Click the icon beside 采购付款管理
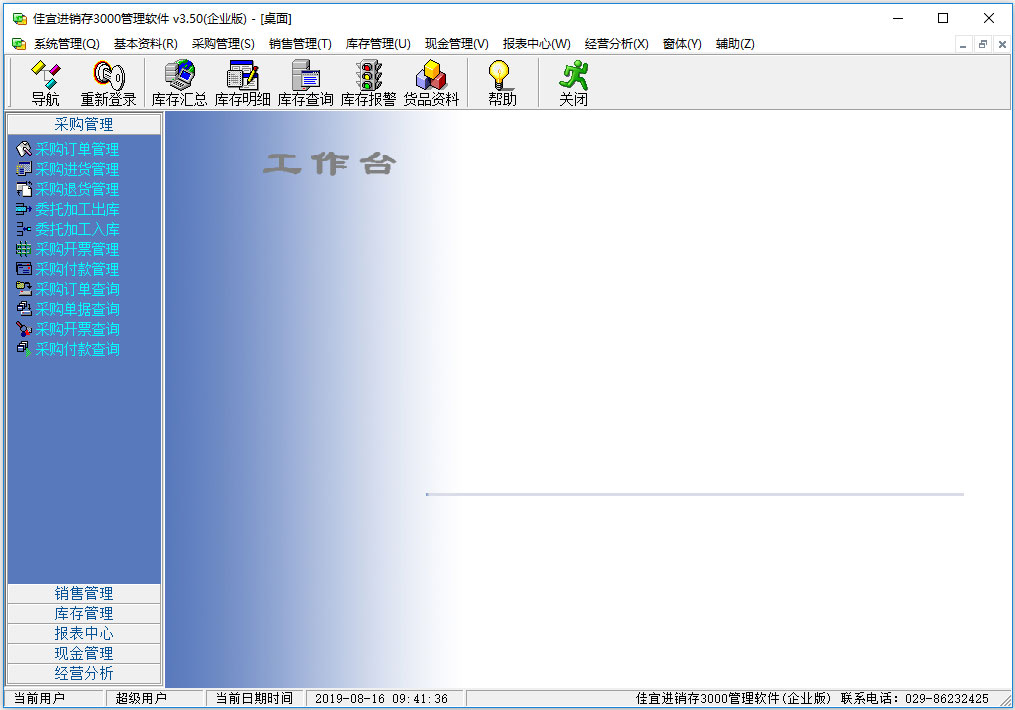1015x710 pixels. pyautogui.click(x=24, y=269)
